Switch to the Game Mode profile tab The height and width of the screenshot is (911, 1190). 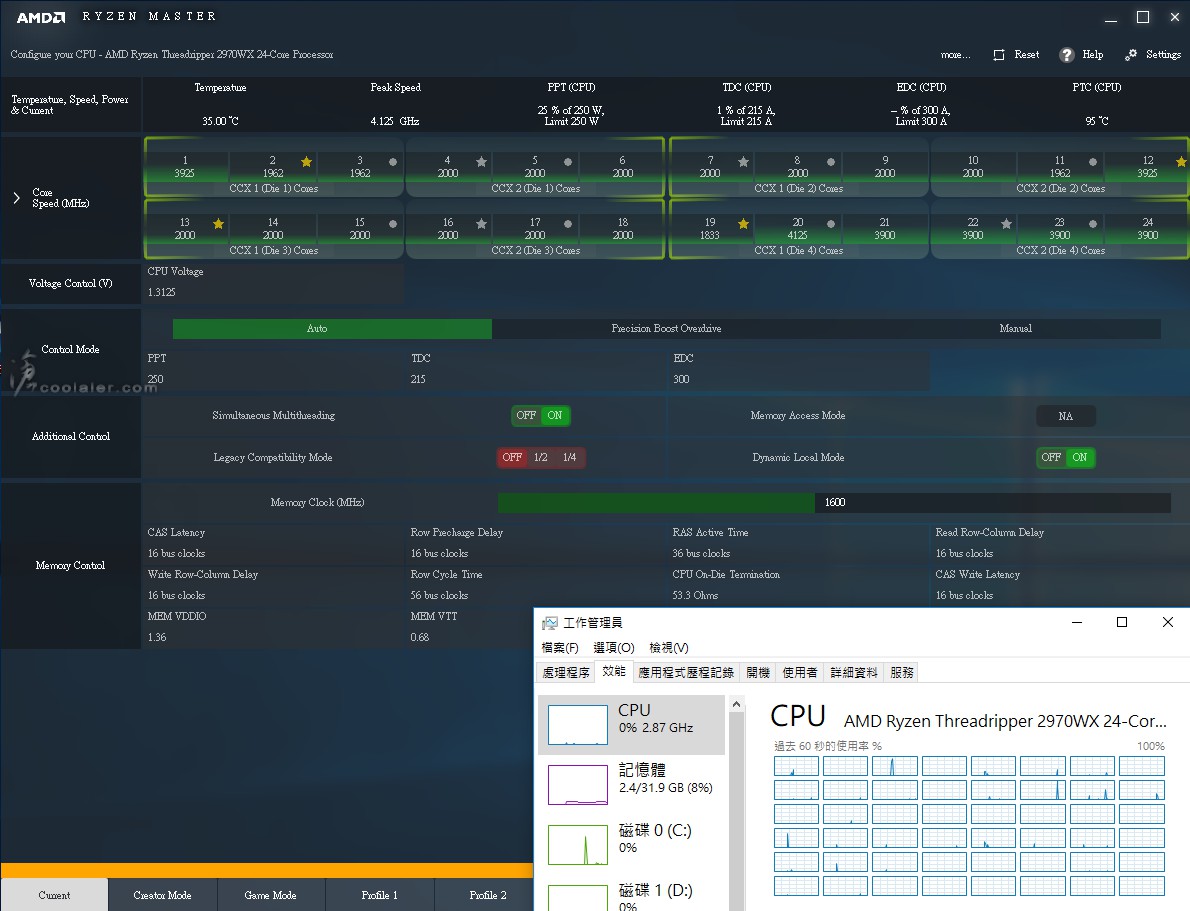(x=270, y=895)
